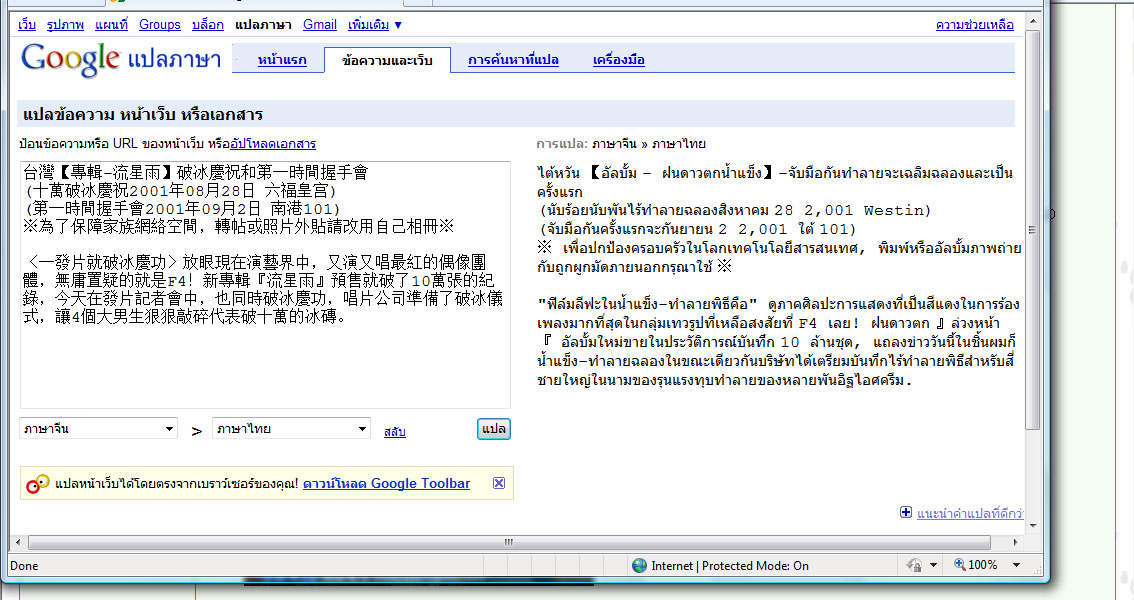Click the horizontal scrollbar thumb
Image resolution: width=1134 pixels, height=600 pixels.
pyautogui.click(x=509, y=541)
